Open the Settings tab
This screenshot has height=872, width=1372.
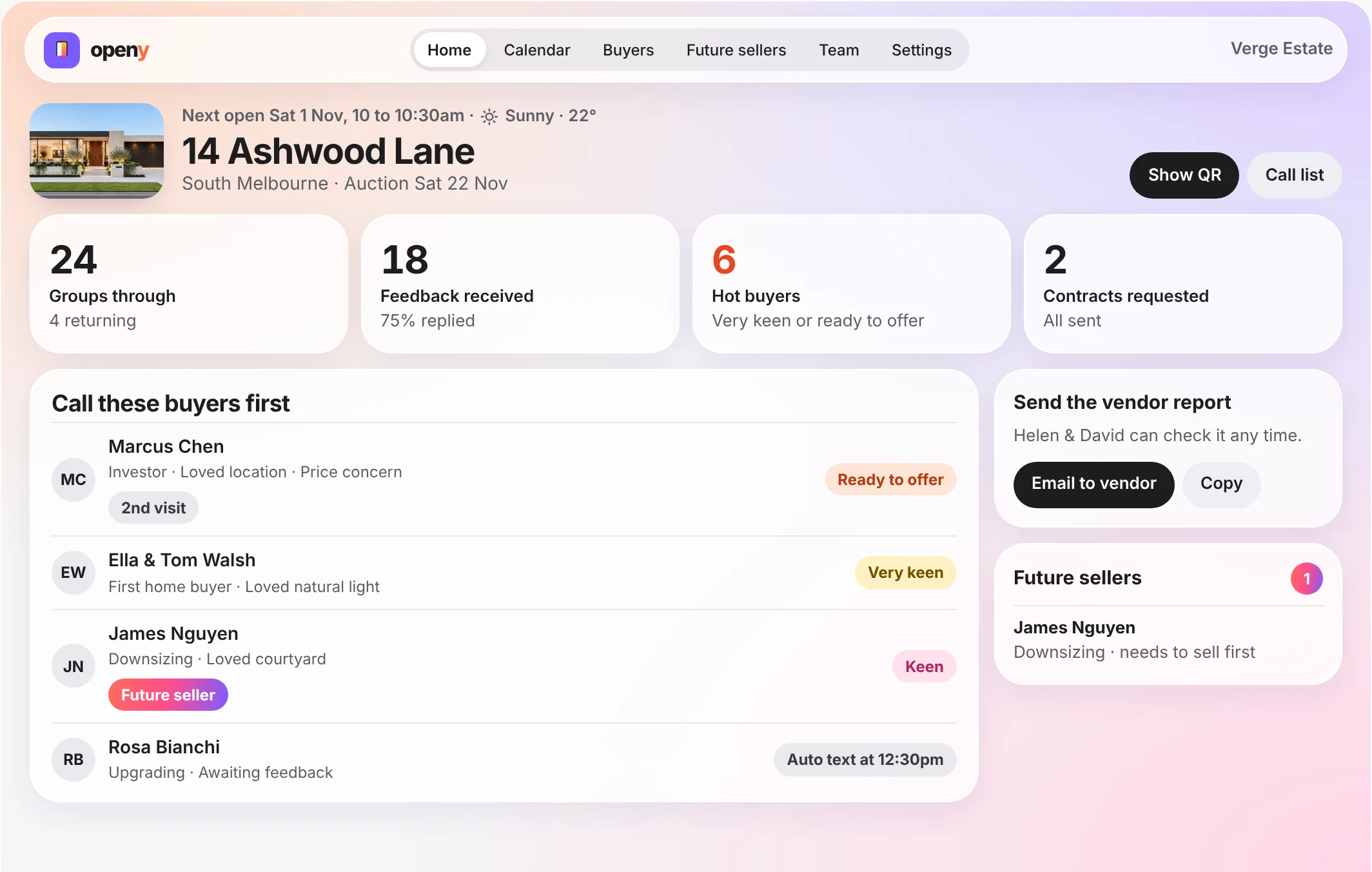click(x=921, y=50)
